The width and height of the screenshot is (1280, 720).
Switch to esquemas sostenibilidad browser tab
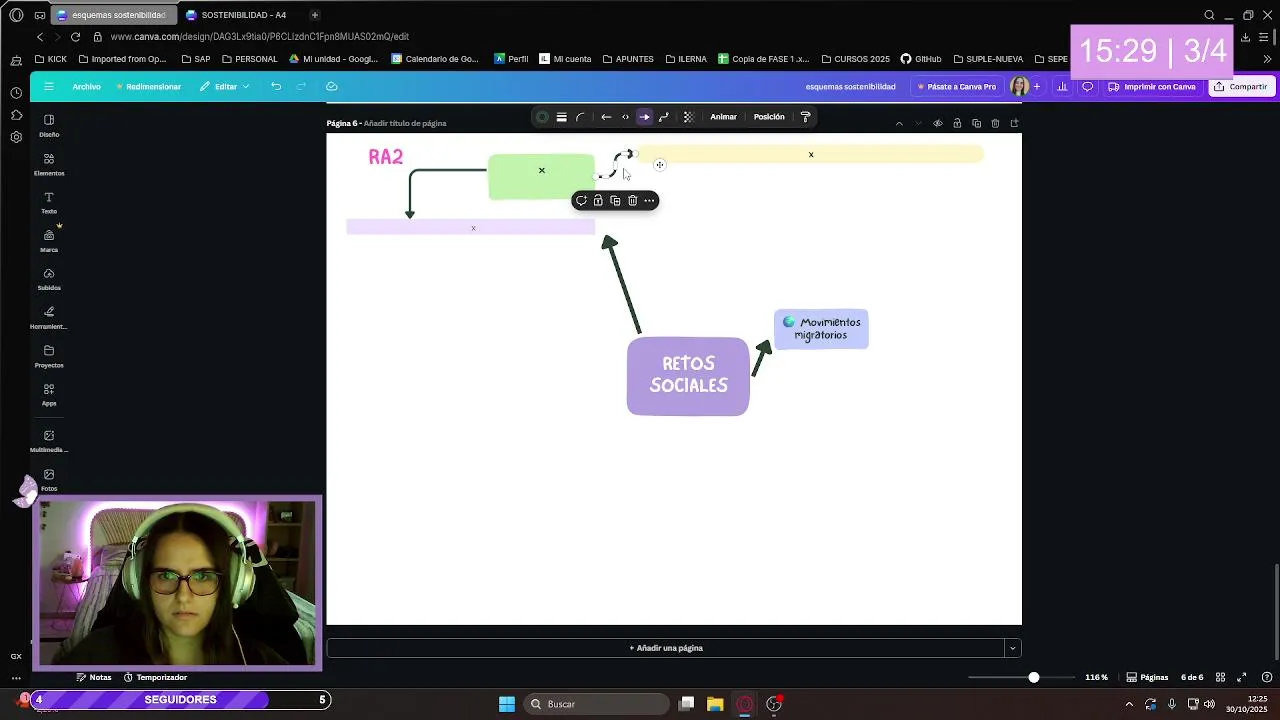click(x=112, y=15)
